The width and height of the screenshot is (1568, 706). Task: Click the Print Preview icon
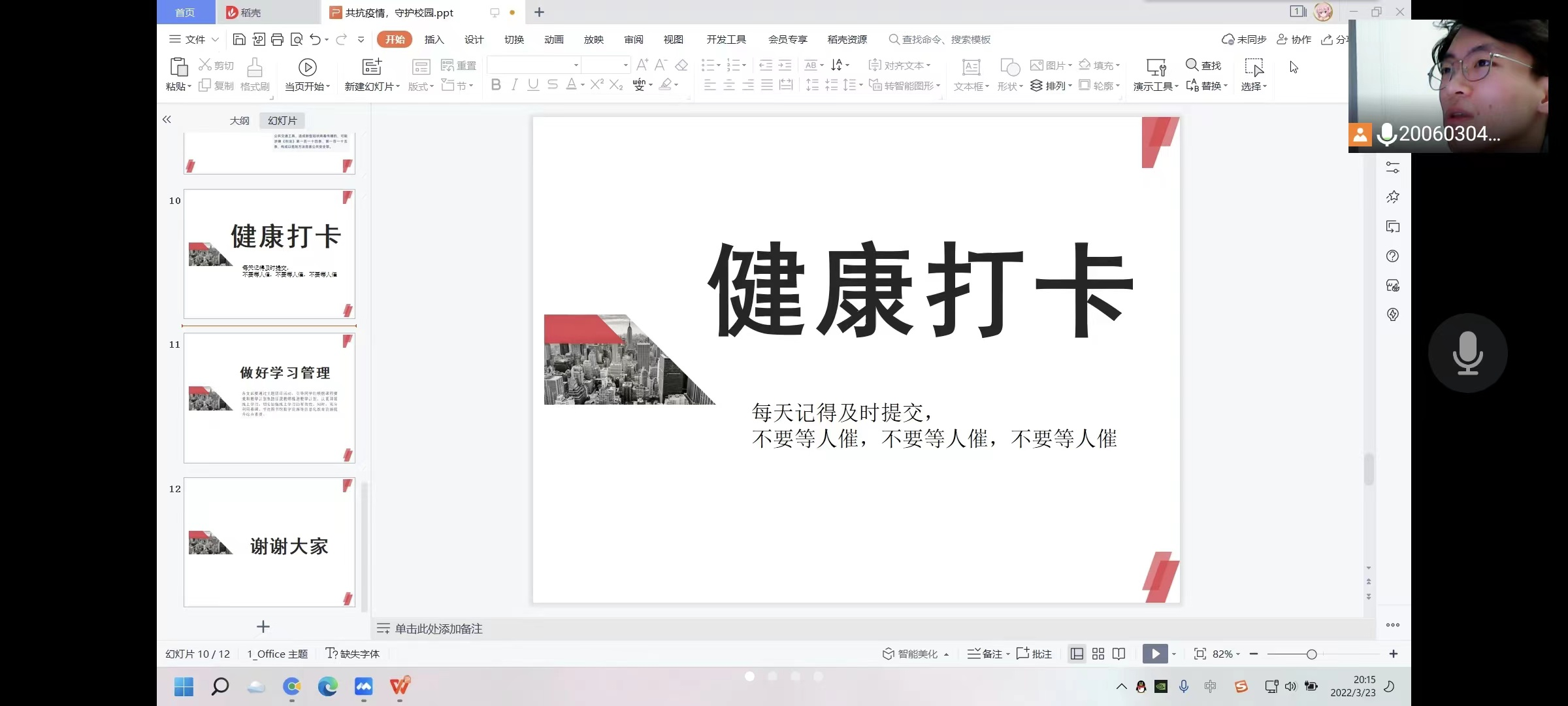(x=296, y=39)
